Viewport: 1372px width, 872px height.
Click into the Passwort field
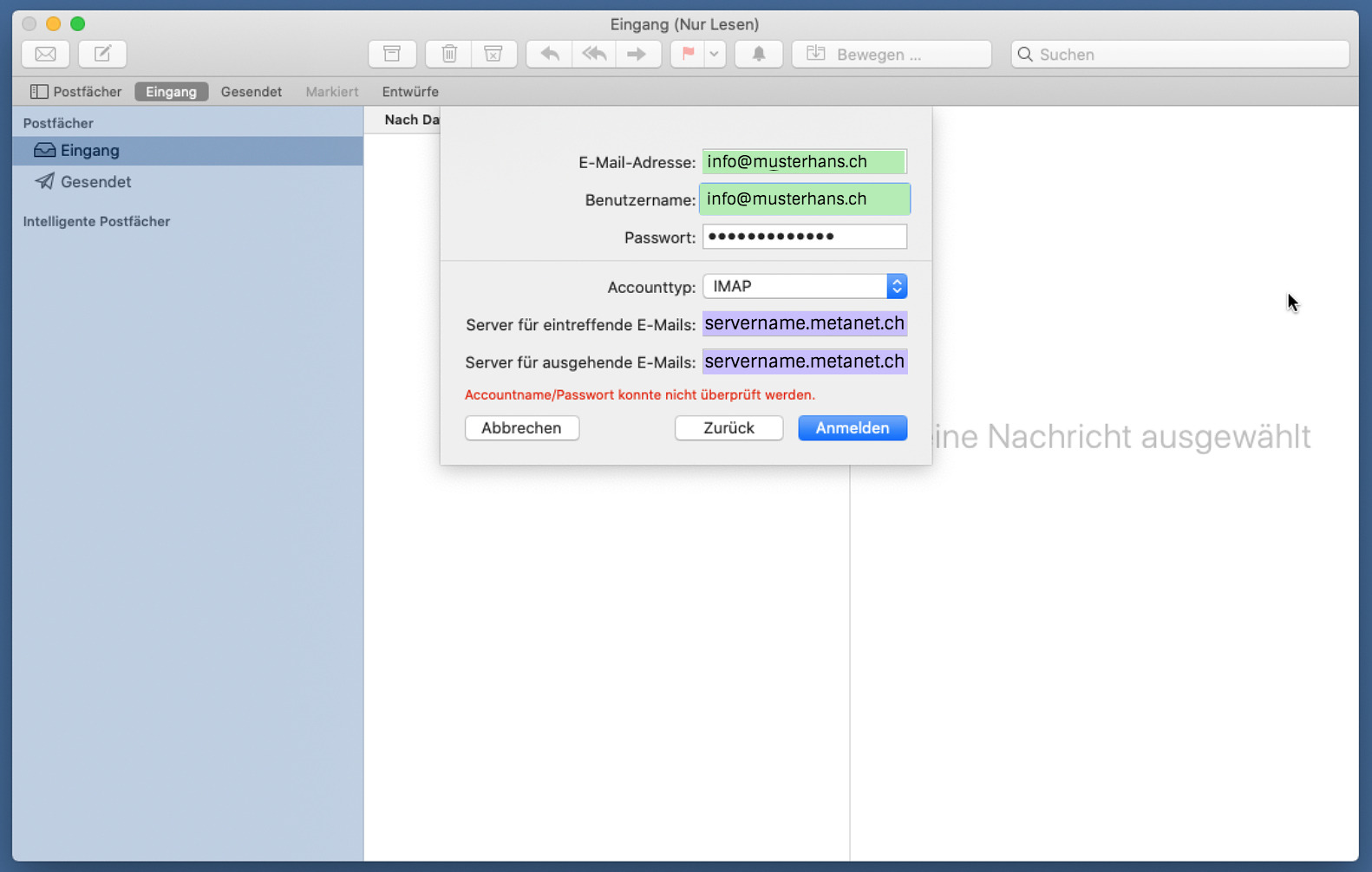point(804,237)
